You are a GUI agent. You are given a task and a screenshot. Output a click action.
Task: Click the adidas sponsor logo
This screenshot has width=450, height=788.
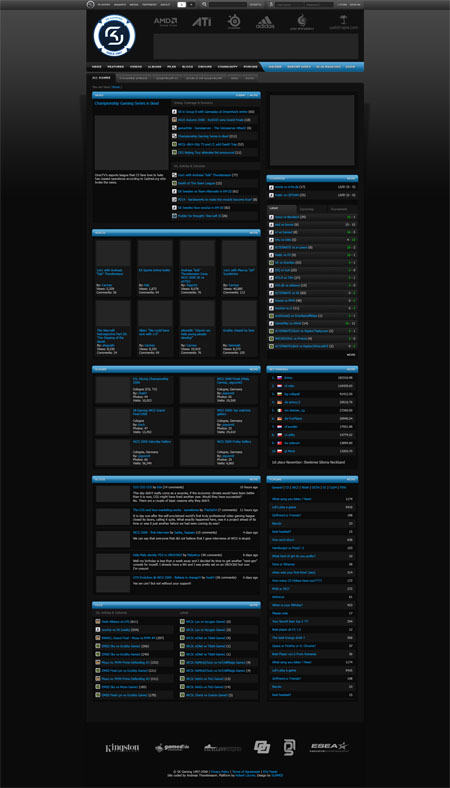265,23
